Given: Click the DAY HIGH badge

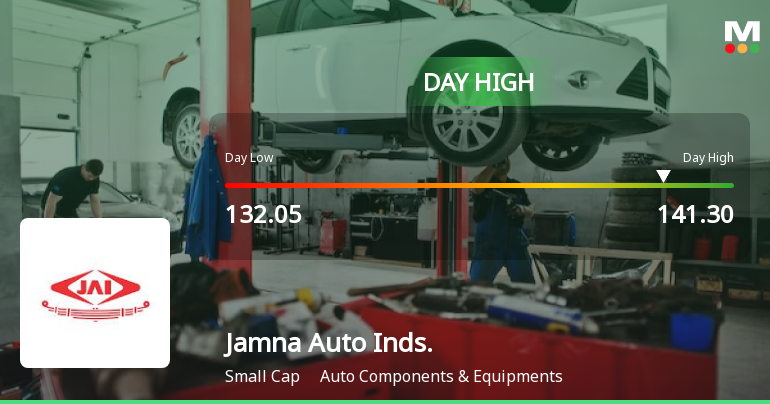Looking at the screenshot, I should click(478, 82).
